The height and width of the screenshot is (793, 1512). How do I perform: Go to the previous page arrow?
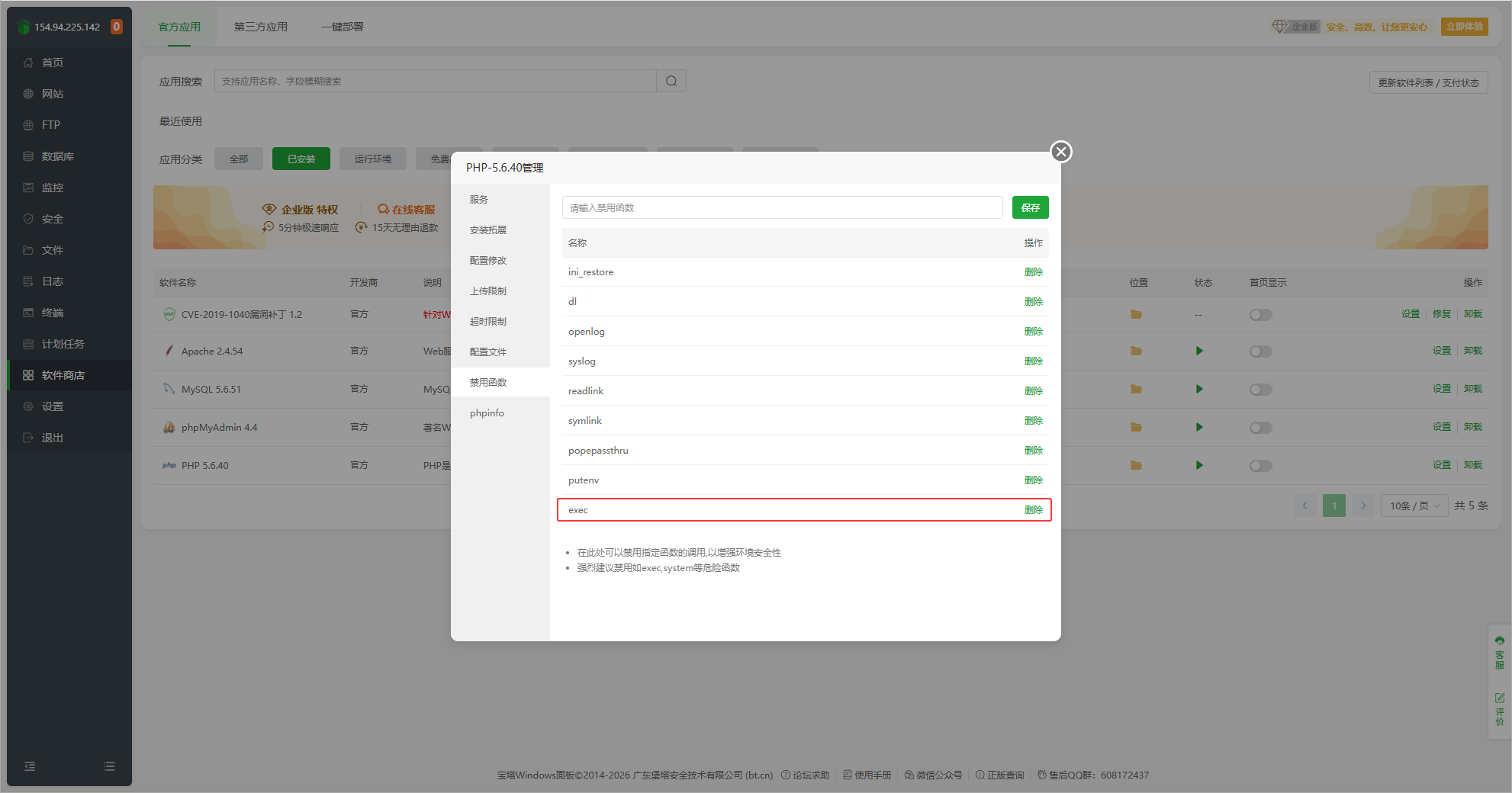pyautogui.click(x=1305, y=506)
